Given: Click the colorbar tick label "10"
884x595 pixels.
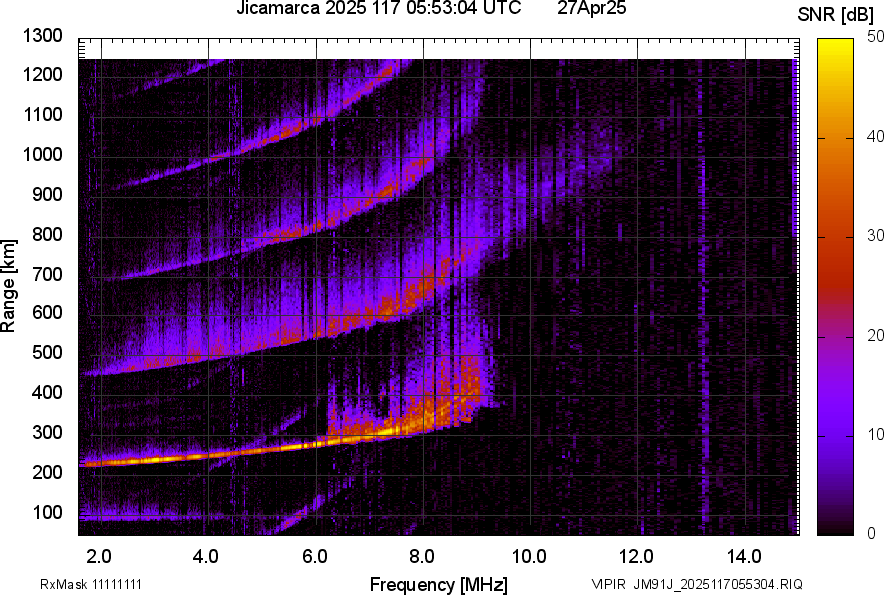Looking at the screenshot, I should 876,434.
